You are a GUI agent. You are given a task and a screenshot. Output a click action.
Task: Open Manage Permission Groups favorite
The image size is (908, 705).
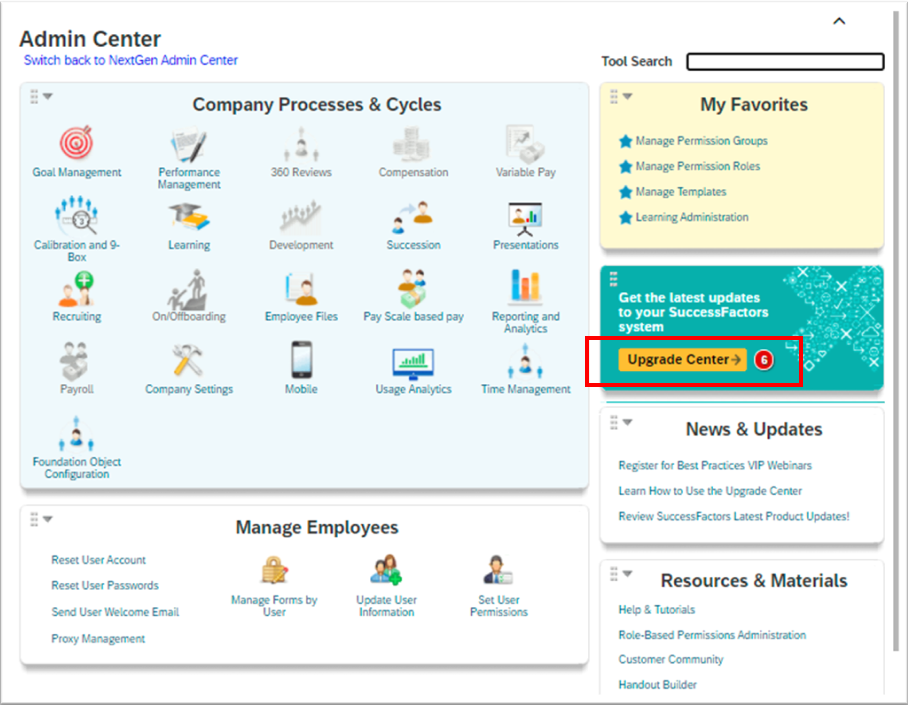tap(701, 141)
